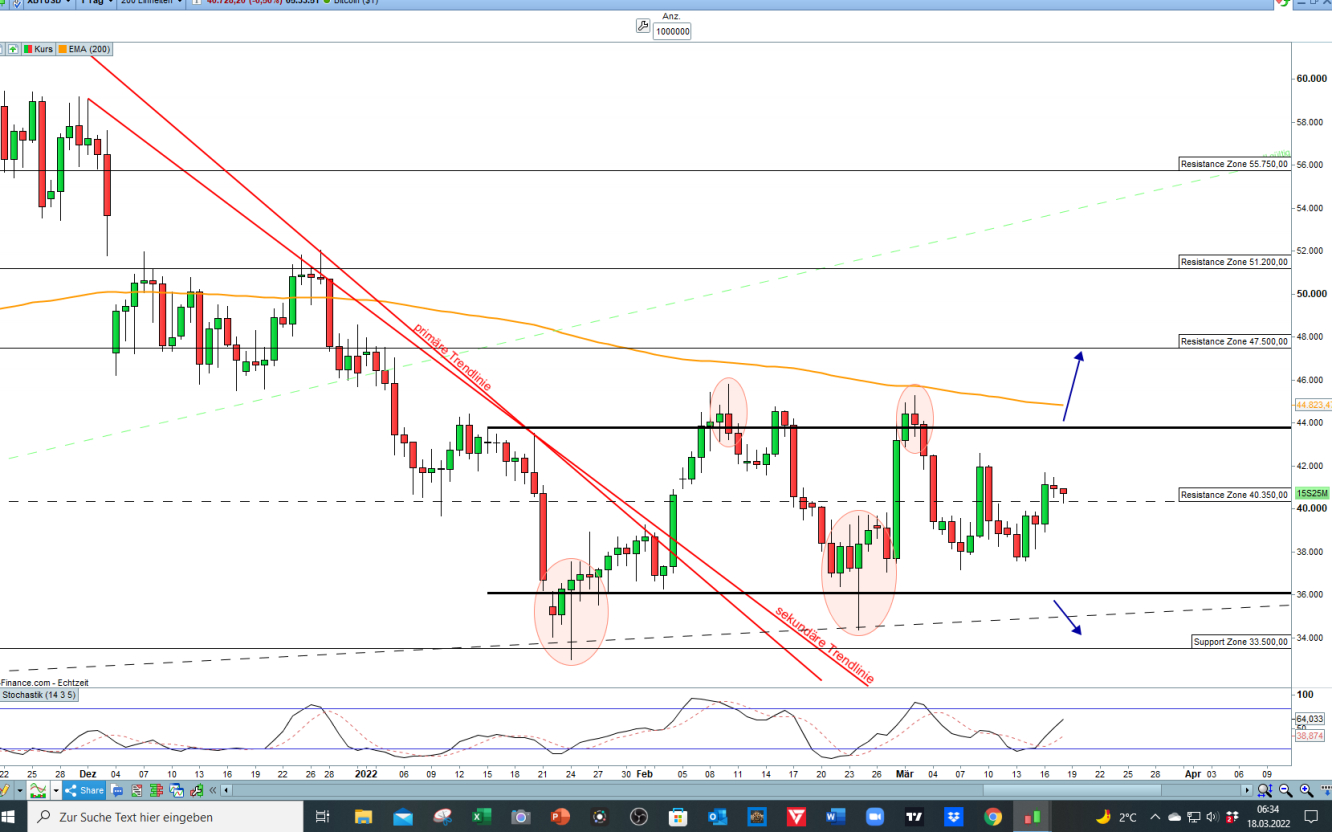Click the red-green arrows icon before the double chevron
This screenshot has height=832, width=1332.
click(x=197, y=790)
